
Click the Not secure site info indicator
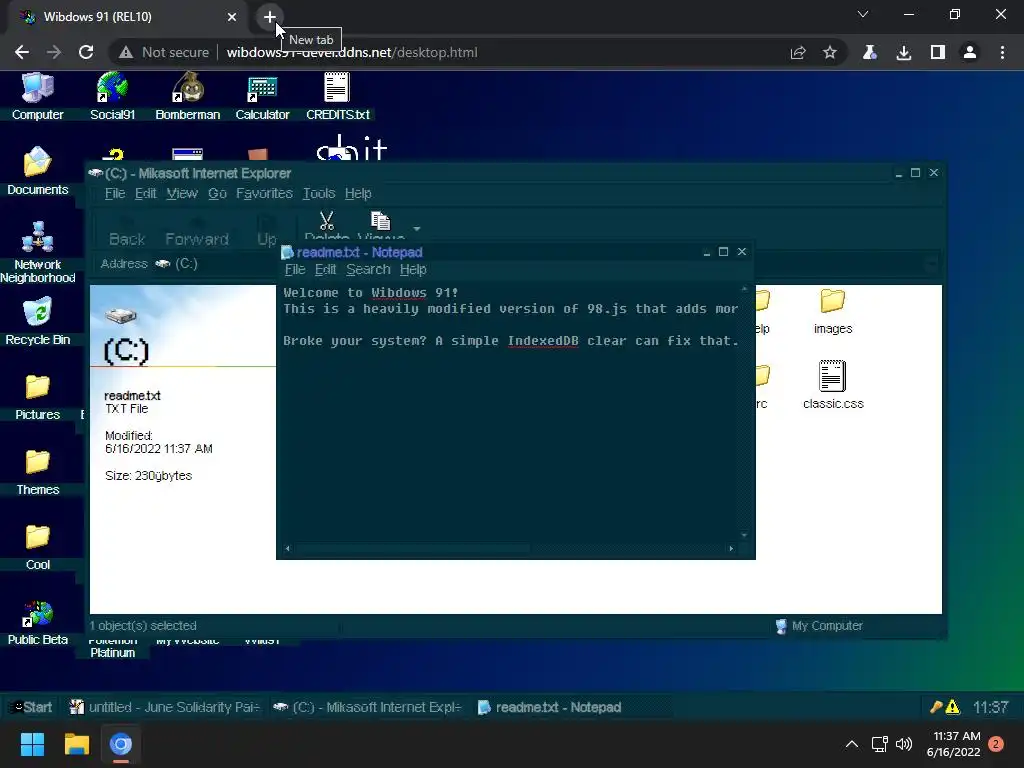164,52
